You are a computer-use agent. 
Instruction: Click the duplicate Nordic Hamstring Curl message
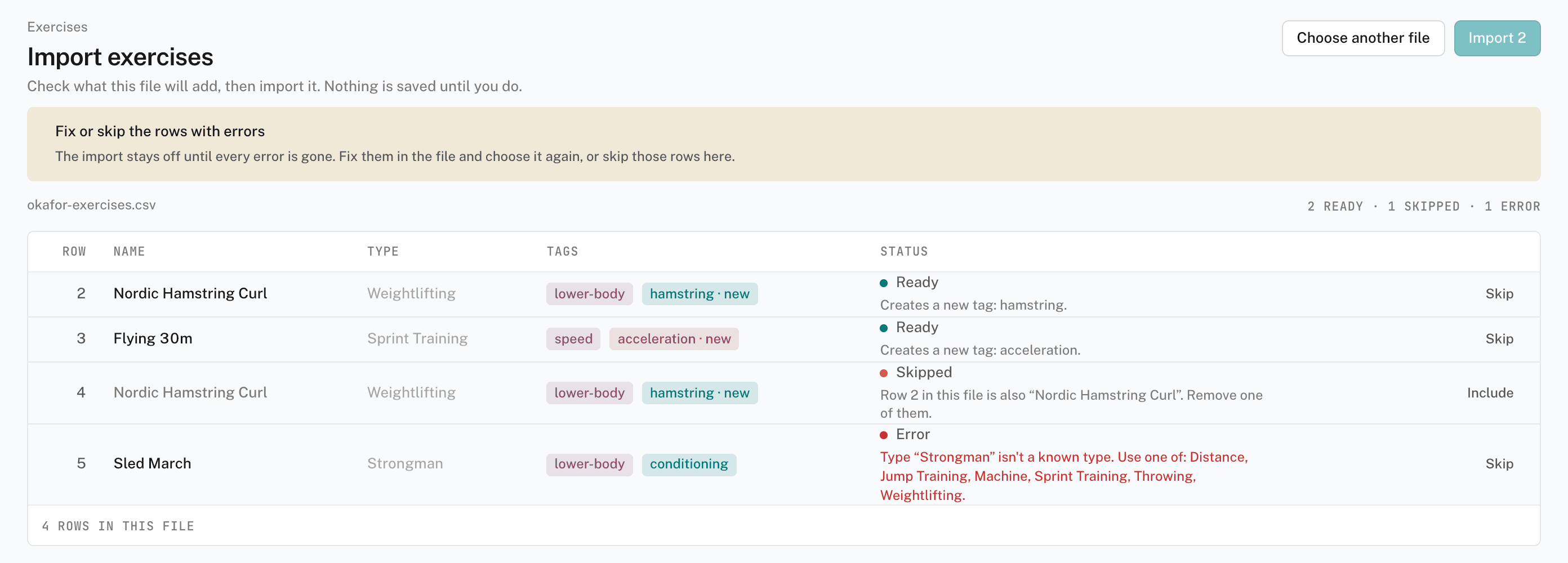(1071, 404)
